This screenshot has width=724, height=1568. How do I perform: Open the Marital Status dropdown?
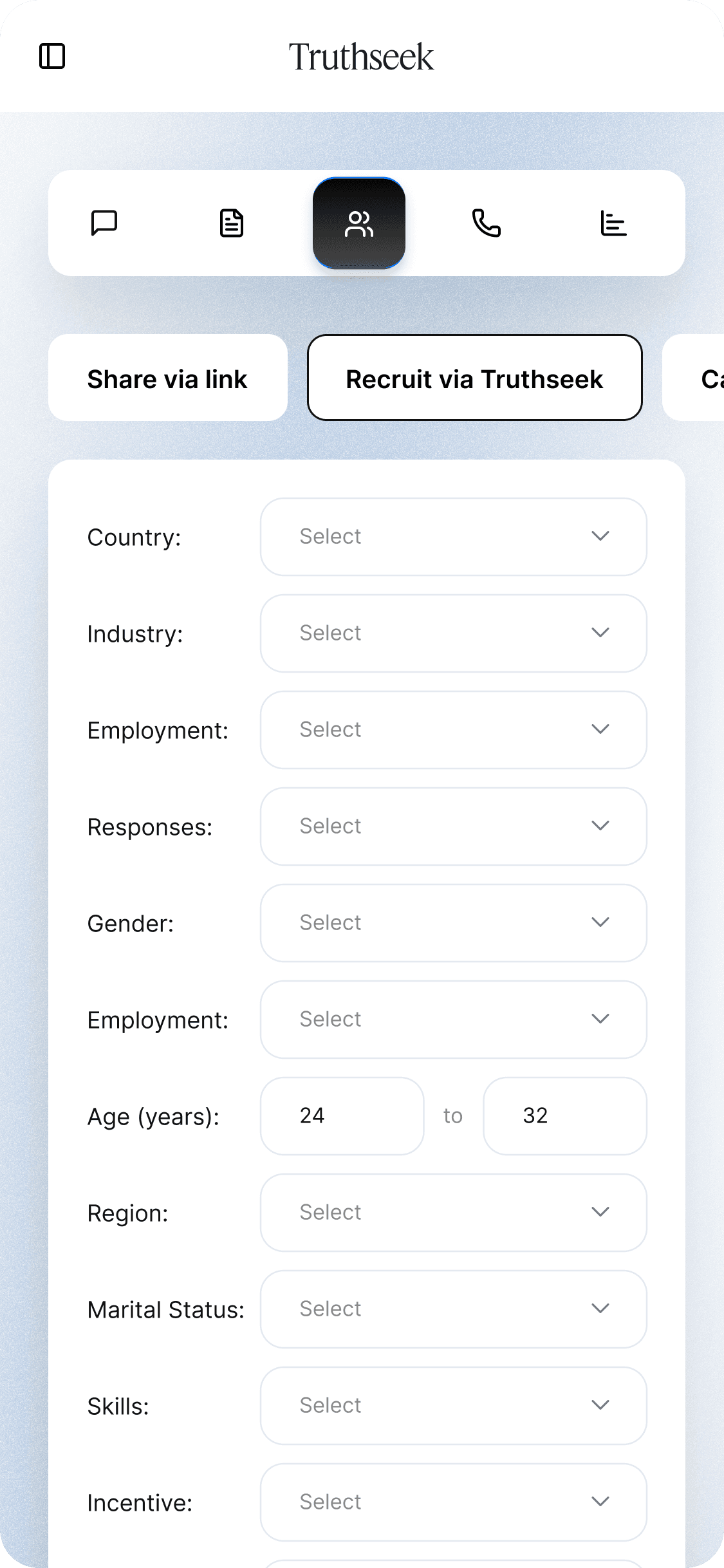[x=452, y=1309]
